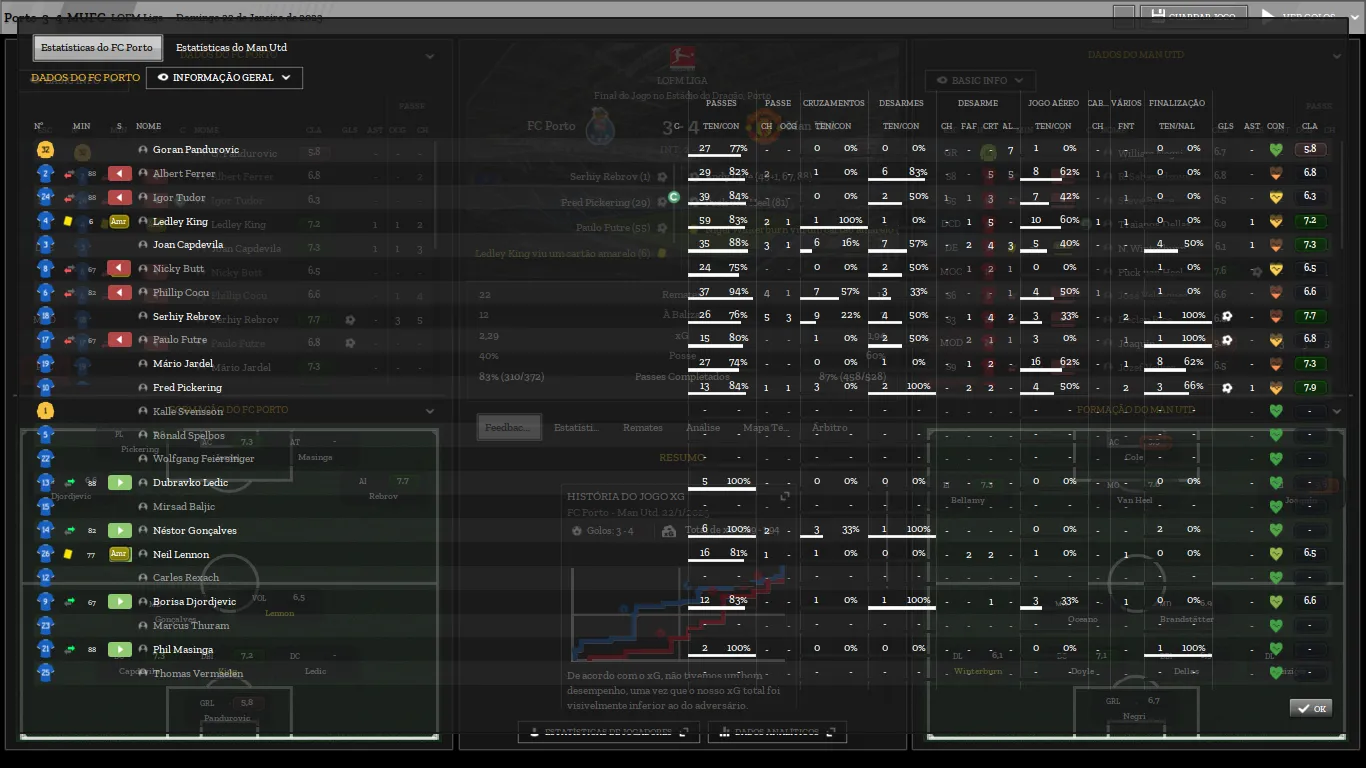Select the Estatísticas do FC Porto tab
Image resolution: width=1366 pixels, height=768 pixels.
[x=96, y=48]
